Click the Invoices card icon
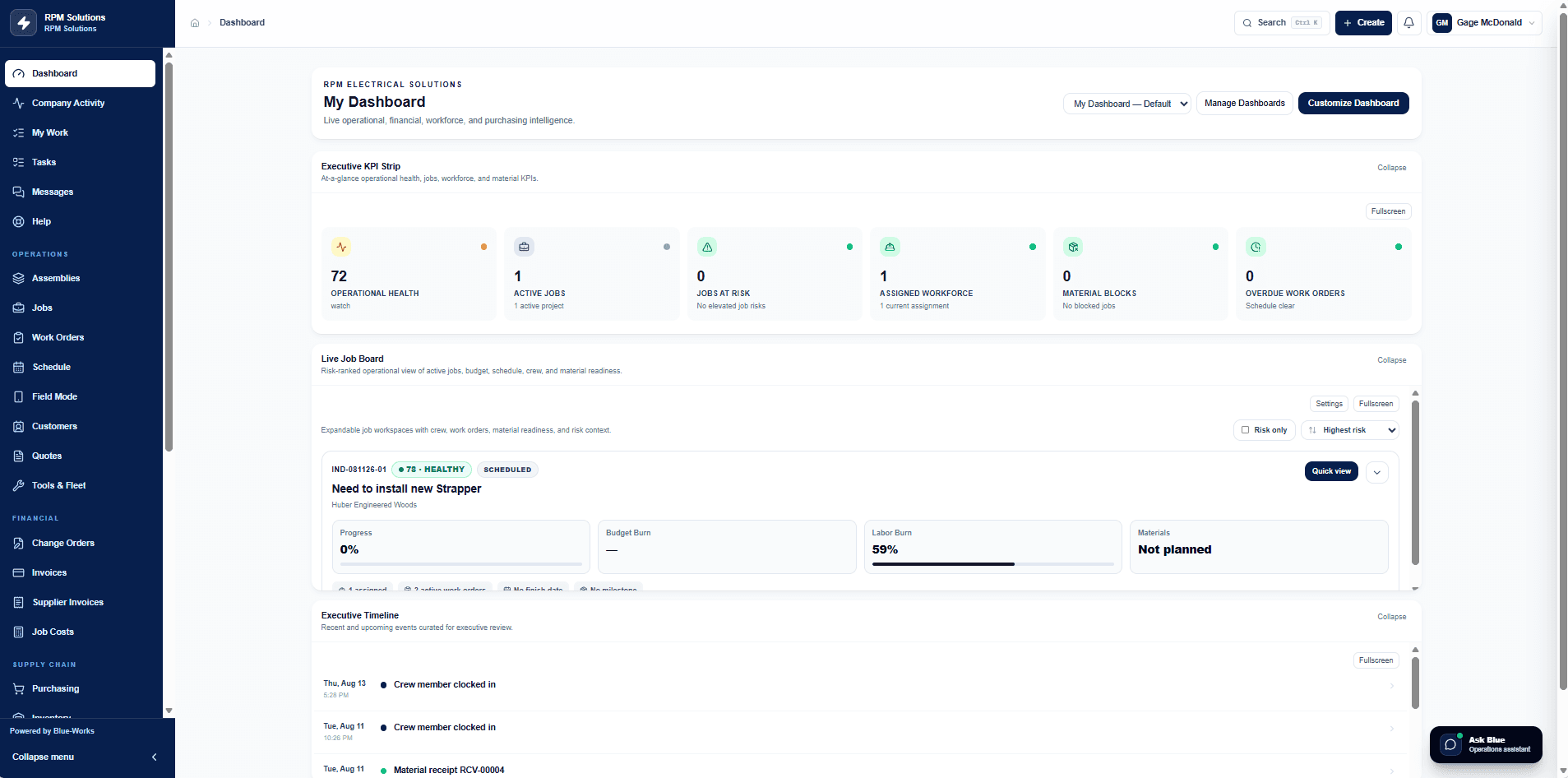The height and width of the screenshot is (778, 1568). click(x=19, y=573)
